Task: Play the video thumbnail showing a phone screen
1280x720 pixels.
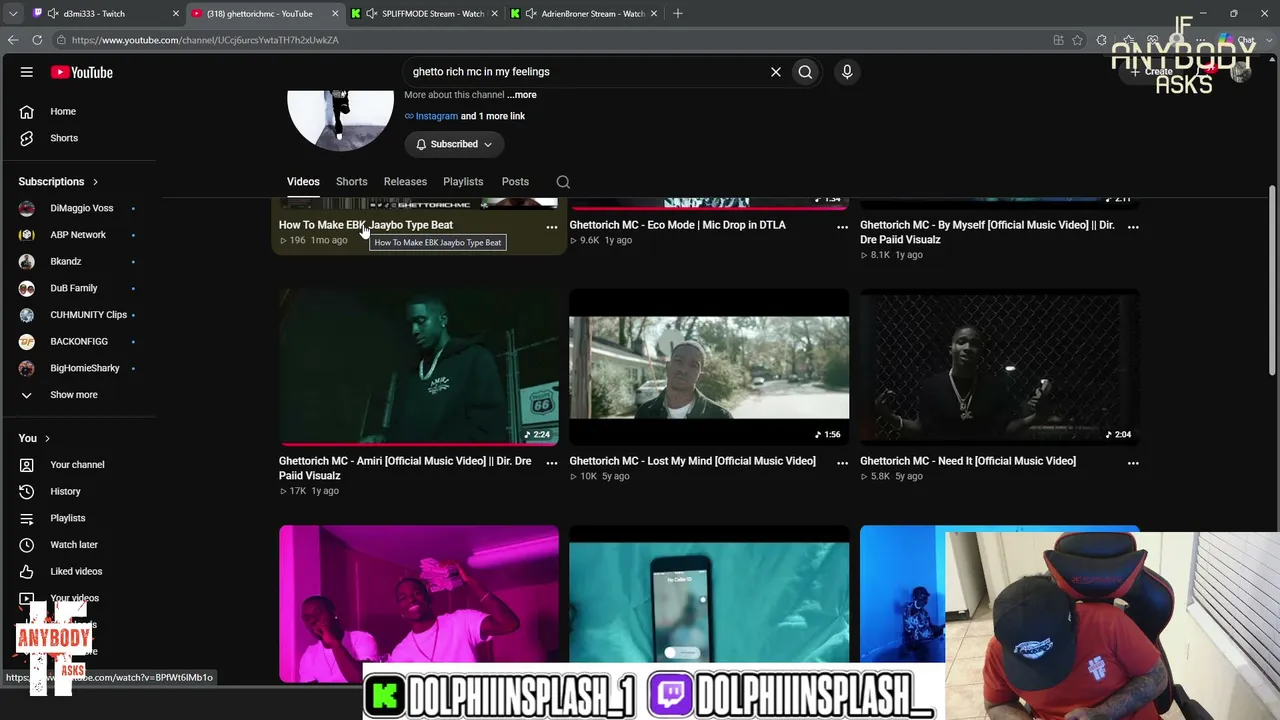Action: click(x=709, y=594)
